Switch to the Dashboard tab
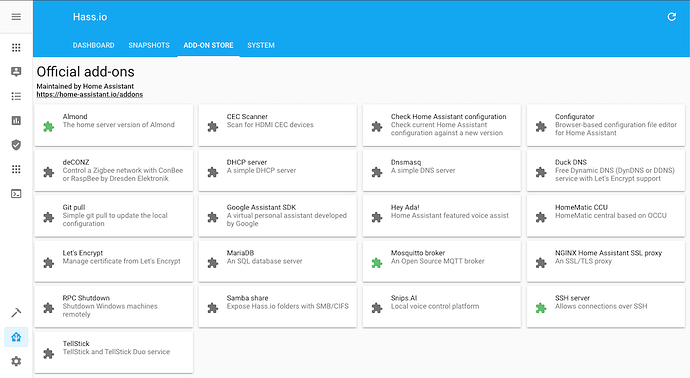 click(x=93, y=45)
